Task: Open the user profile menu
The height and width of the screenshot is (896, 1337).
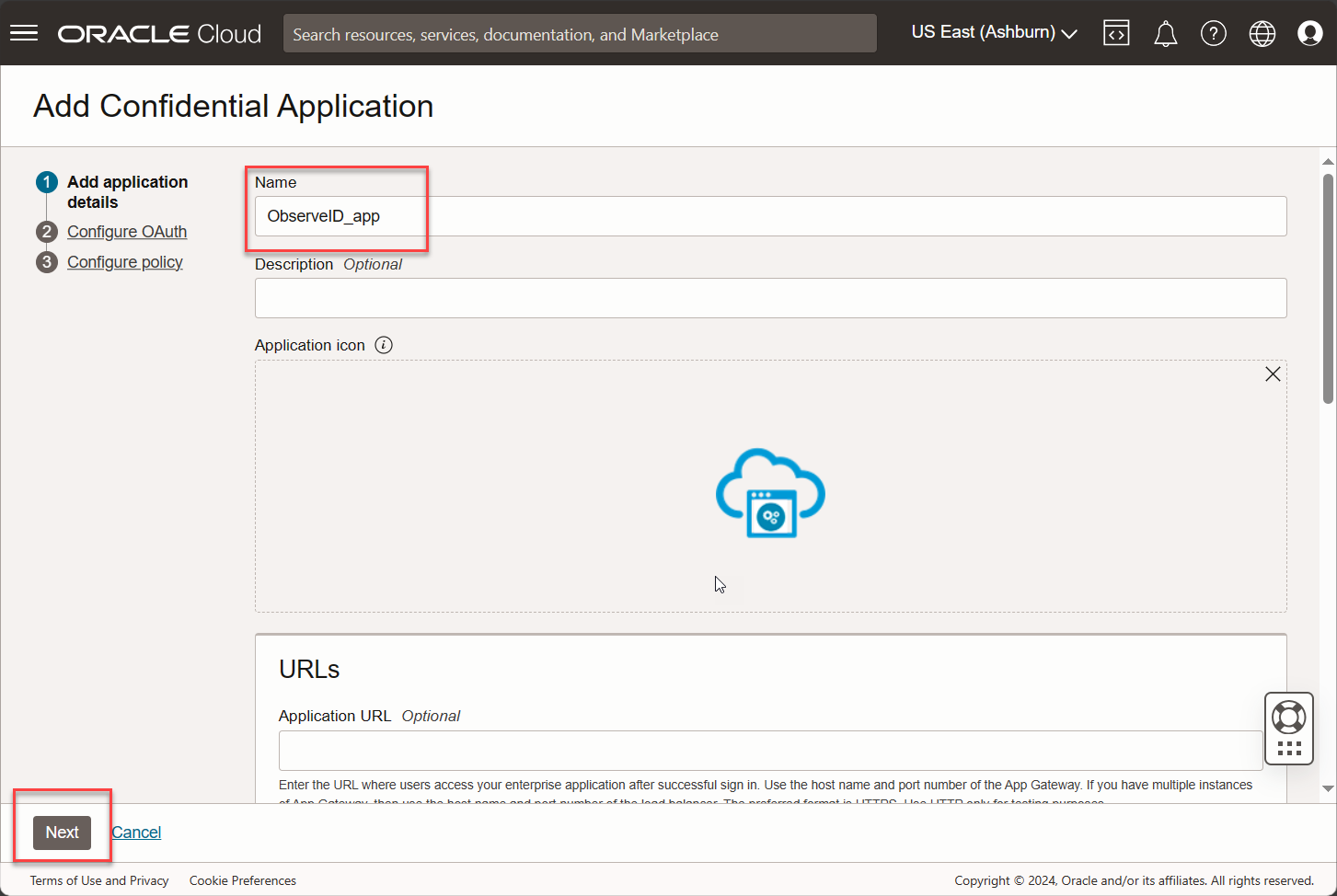Action: (1309, 34)
